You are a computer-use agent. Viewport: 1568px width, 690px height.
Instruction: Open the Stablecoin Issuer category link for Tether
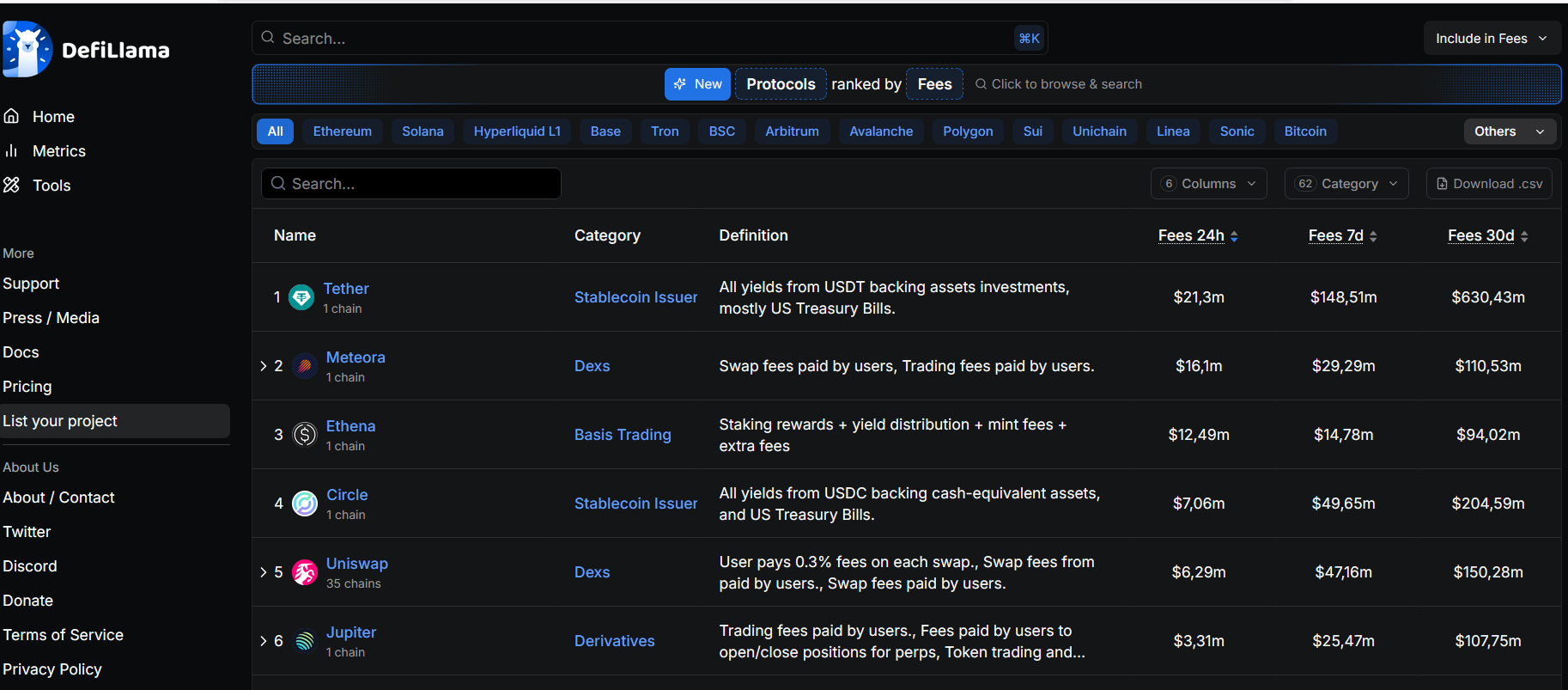(635, 297)
